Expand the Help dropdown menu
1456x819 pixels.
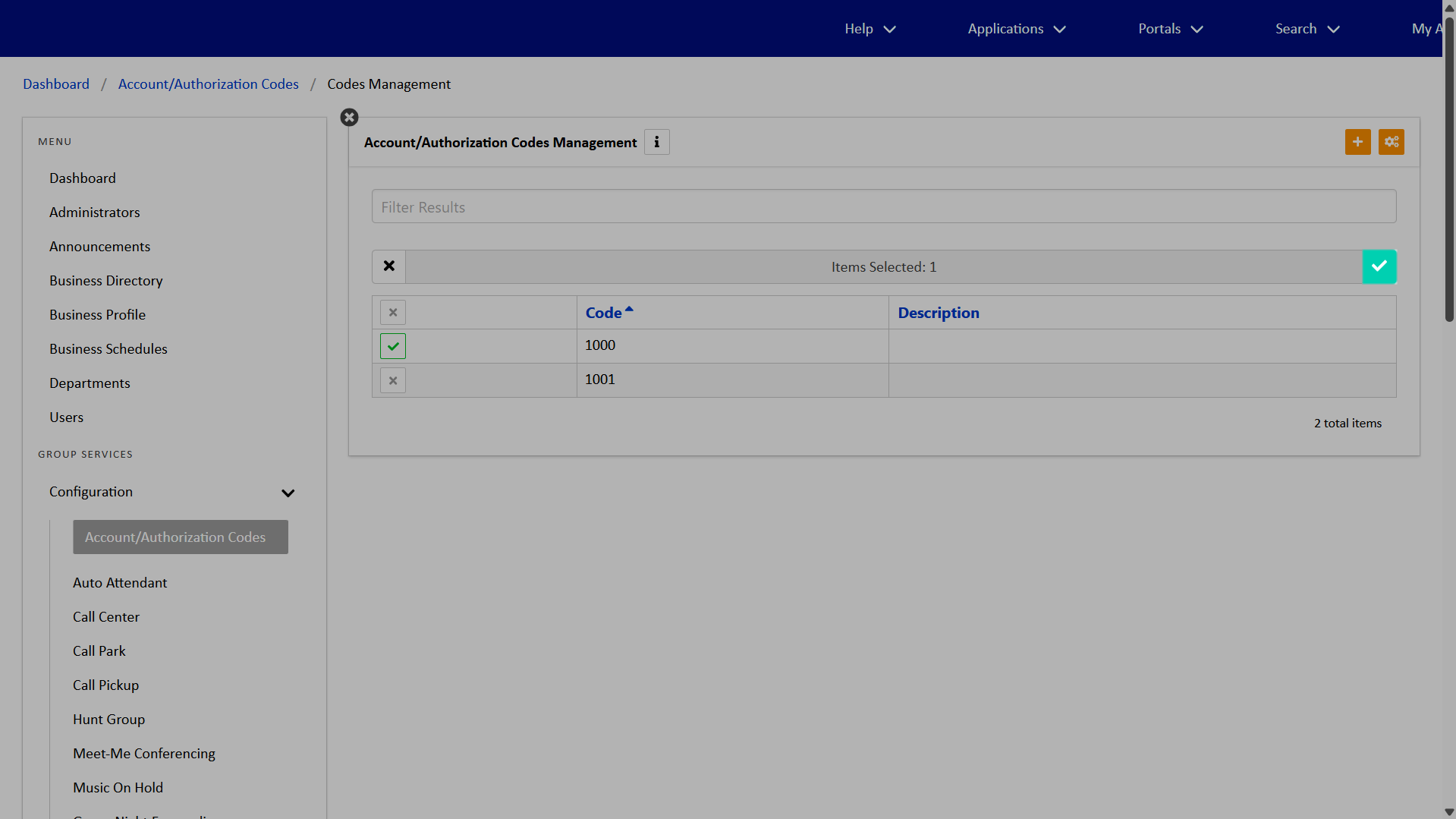[870, 29]
